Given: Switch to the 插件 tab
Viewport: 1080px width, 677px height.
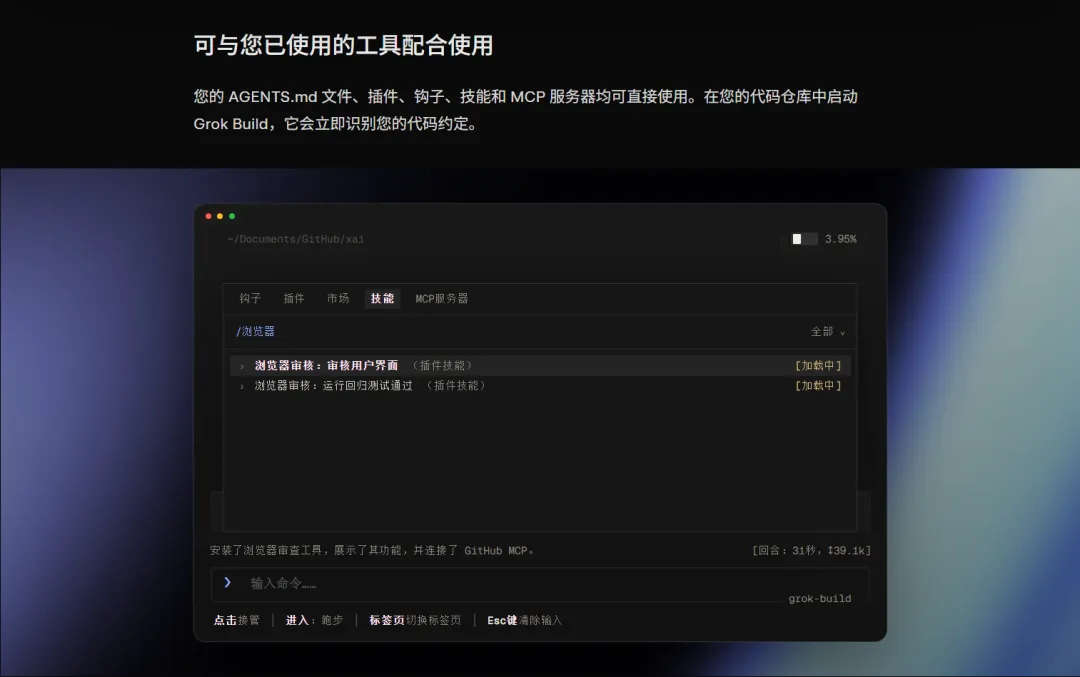Looking at the screenshot, I should tap(293, 298).
